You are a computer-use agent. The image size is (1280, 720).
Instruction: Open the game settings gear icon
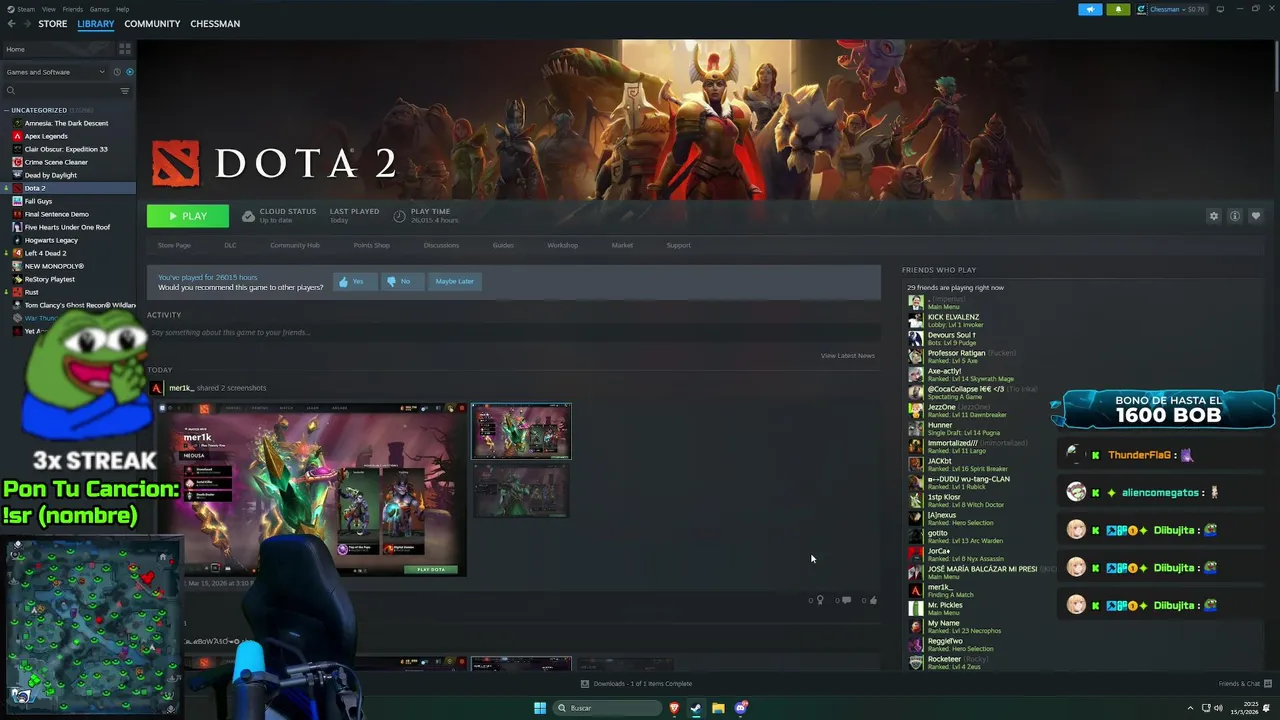[1214, 216]
